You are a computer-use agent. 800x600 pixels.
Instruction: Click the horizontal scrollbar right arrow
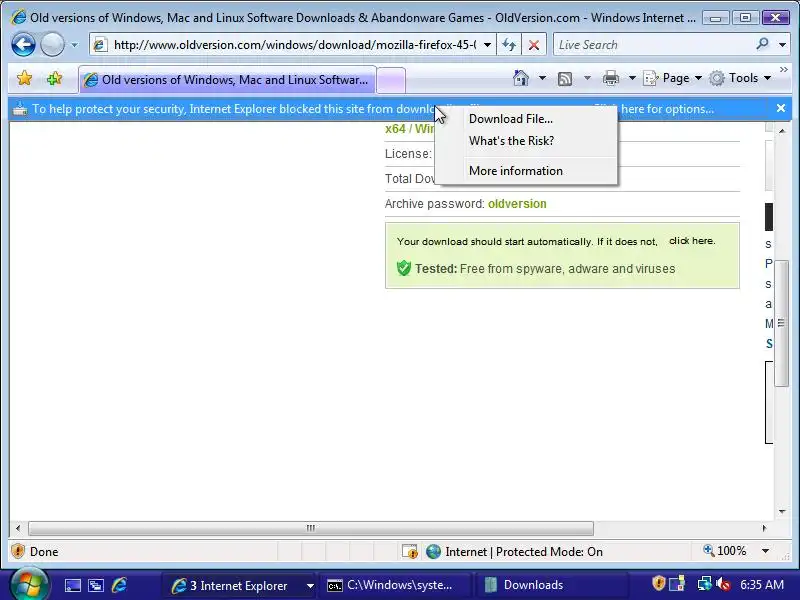point(764,528)
